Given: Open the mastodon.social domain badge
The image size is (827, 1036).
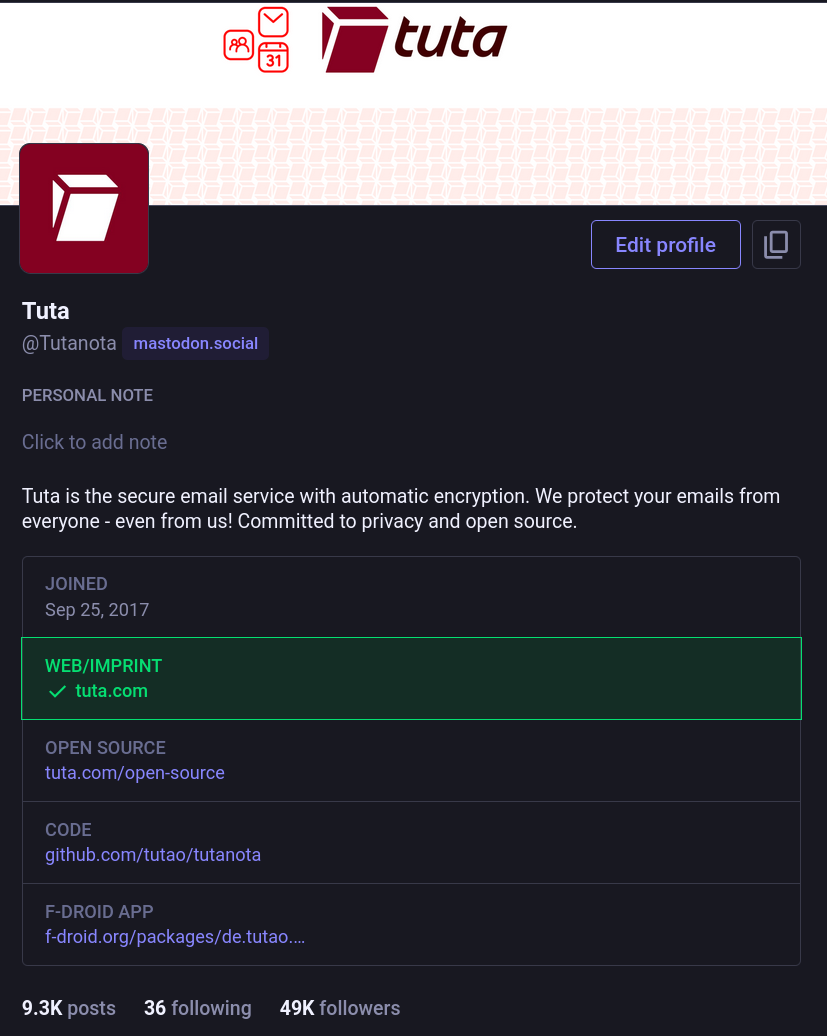Looking at the screenshot, I should click(195, 344).
